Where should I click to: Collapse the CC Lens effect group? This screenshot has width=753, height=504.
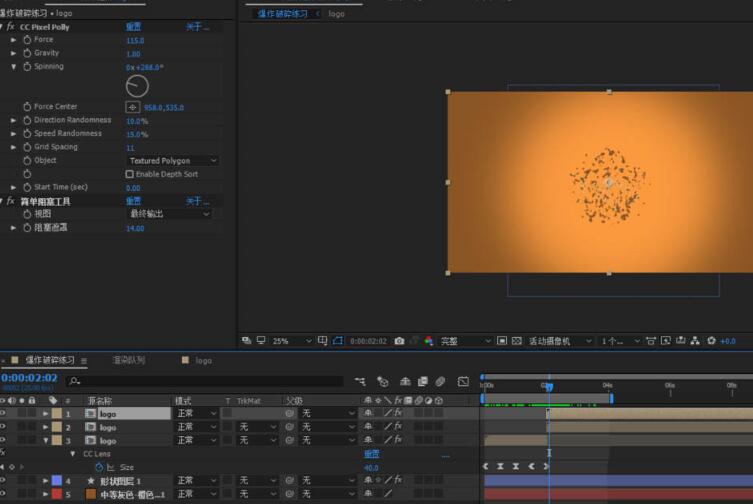click(x=73, y=454)
